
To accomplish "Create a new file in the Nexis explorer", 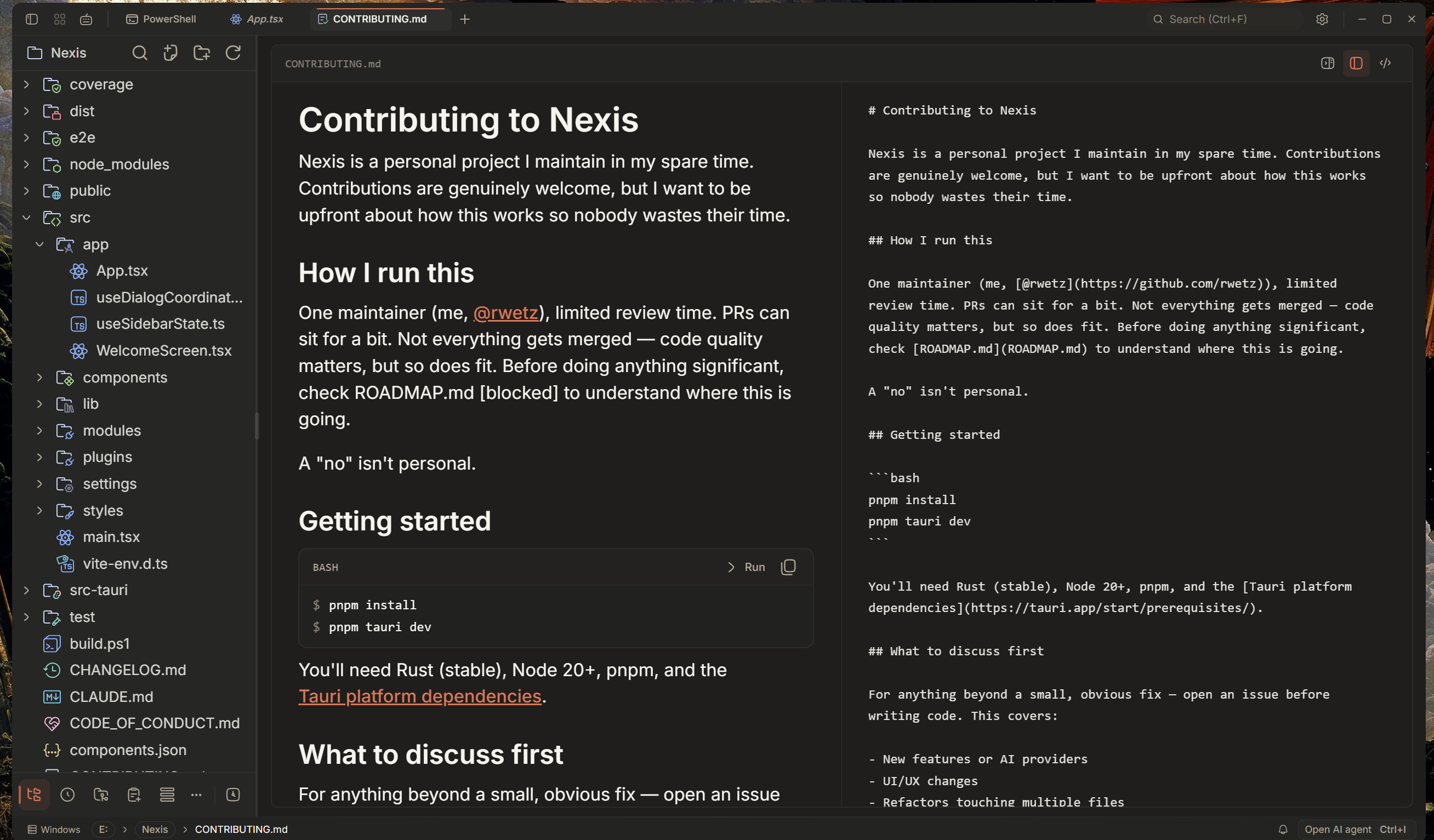I will tap(170, 53).
